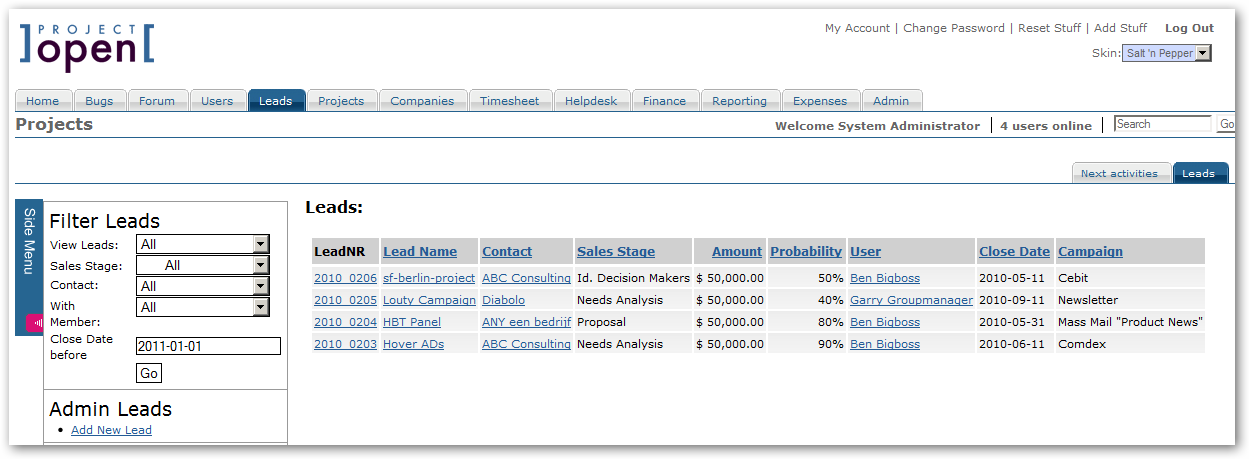Open the Sales Stage dropdown
1249x459 pixels.
[x=203, y=265]
